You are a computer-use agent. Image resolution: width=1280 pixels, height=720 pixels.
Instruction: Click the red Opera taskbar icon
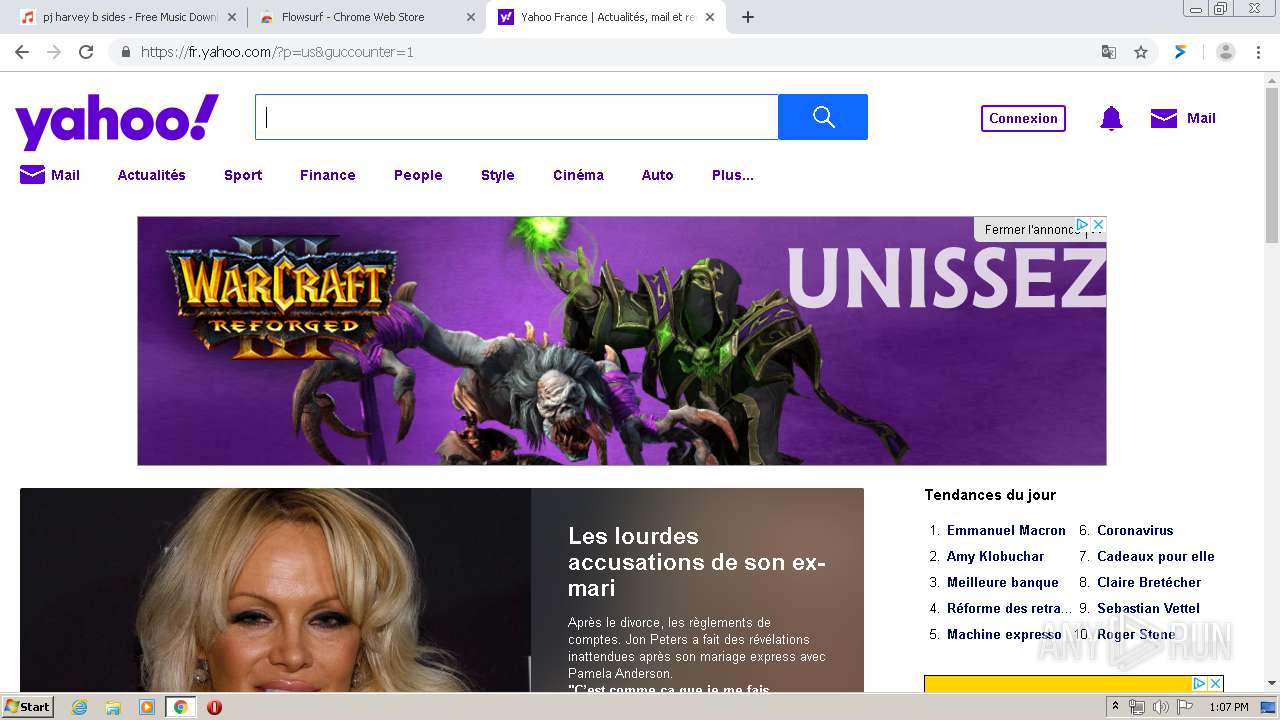point(214,707)
